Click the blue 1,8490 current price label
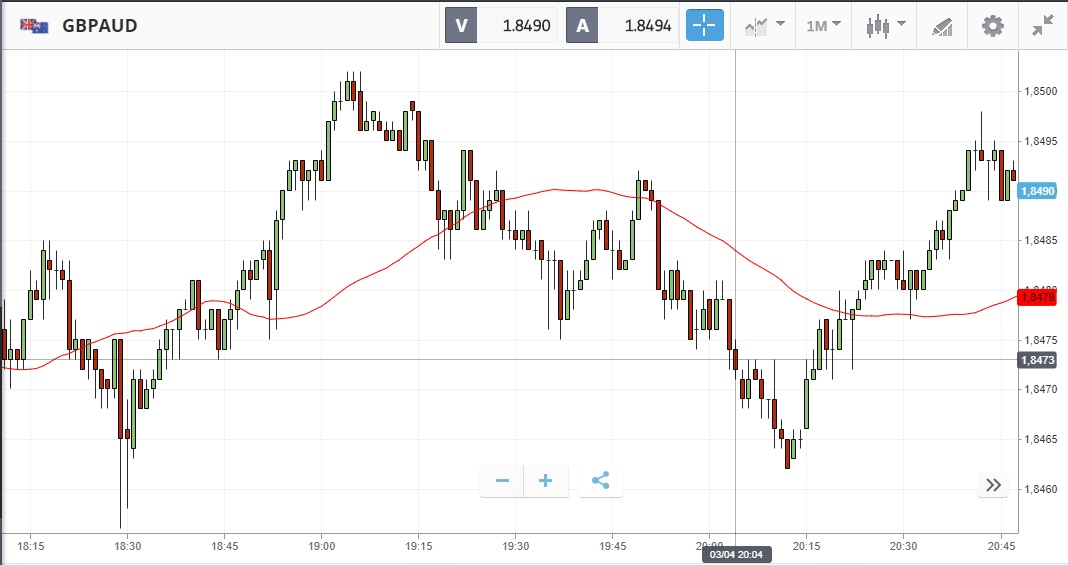 click(1037, 190)
